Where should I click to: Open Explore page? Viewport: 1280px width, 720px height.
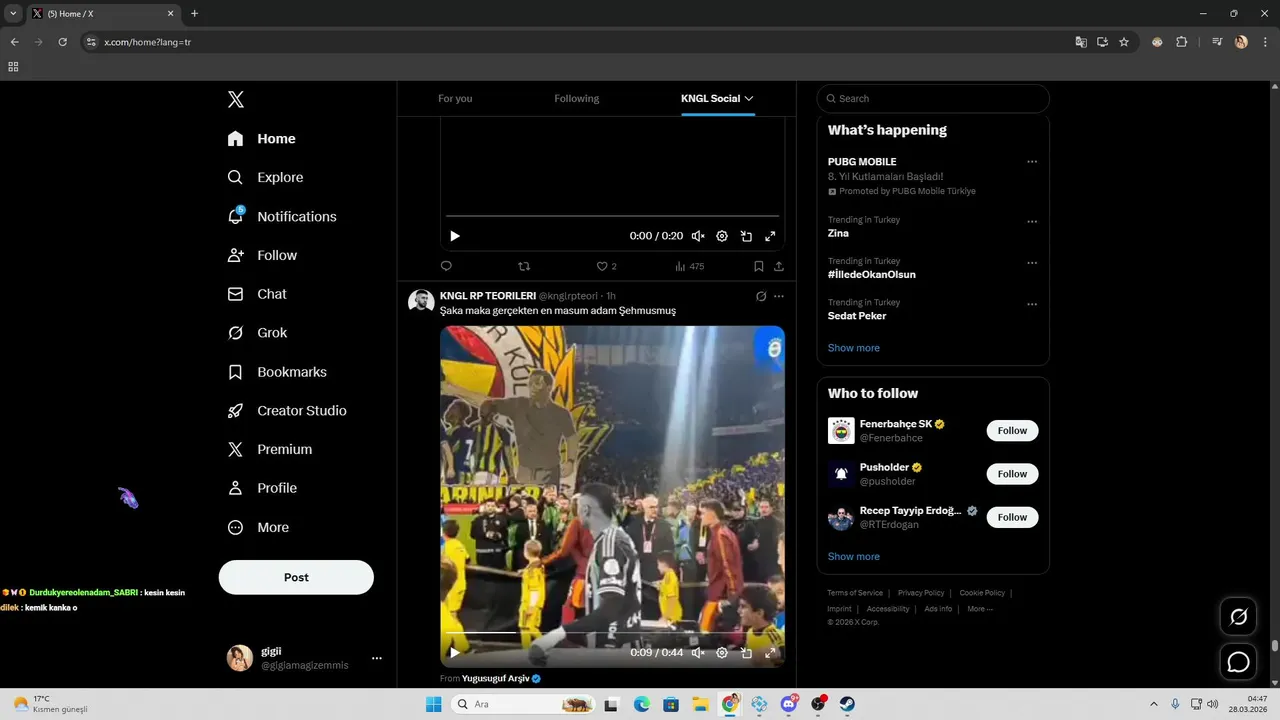(x=266, y=177)
